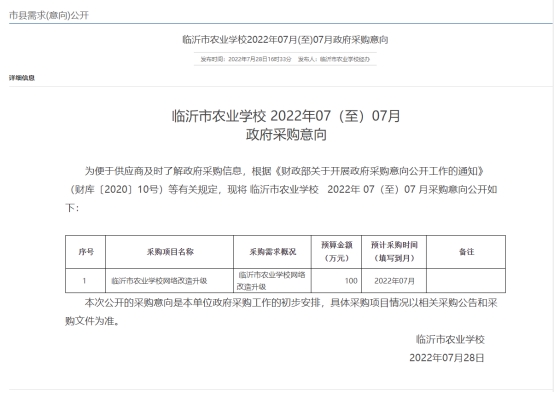Click the 市县需求(意向)公开 section heading

[49, 15]
